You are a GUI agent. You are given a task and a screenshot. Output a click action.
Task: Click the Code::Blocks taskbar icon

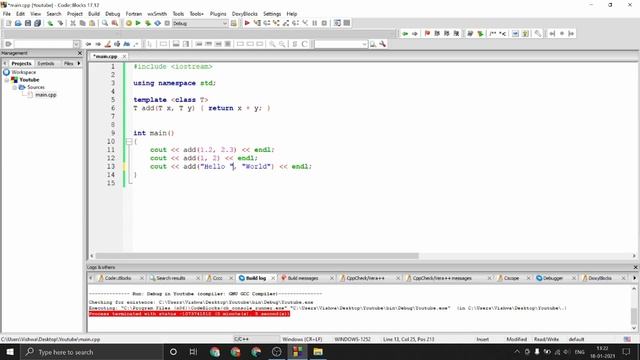[x=298, y=352]
